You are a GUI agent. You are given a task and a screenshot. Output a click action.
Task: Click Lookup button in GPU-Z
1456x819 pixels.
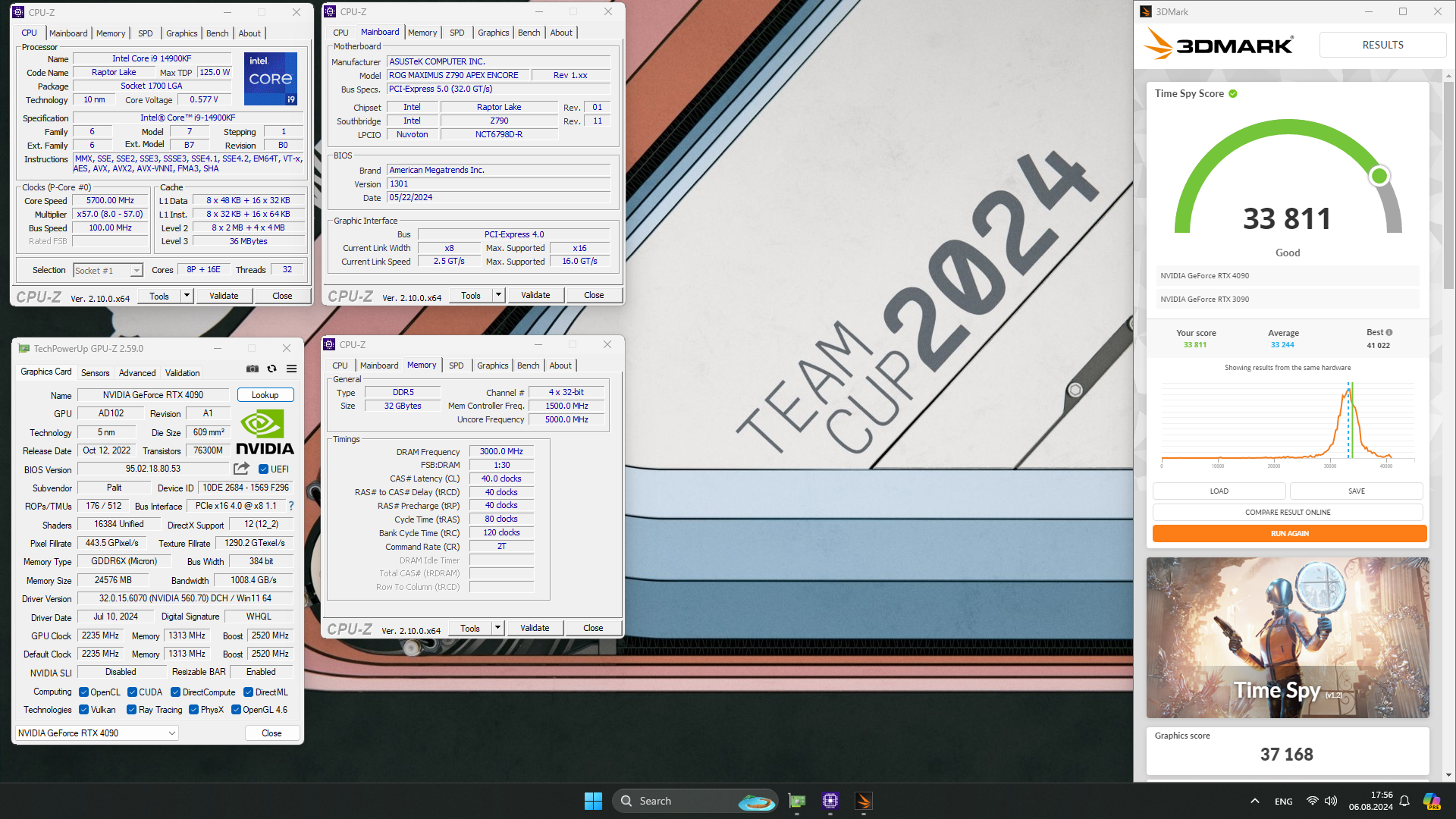265,395
